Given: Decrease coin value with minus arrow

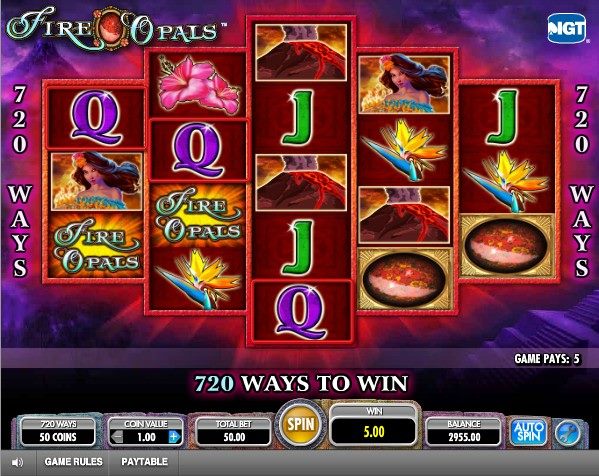Looking at the screenshot, I should pos(118,436).
